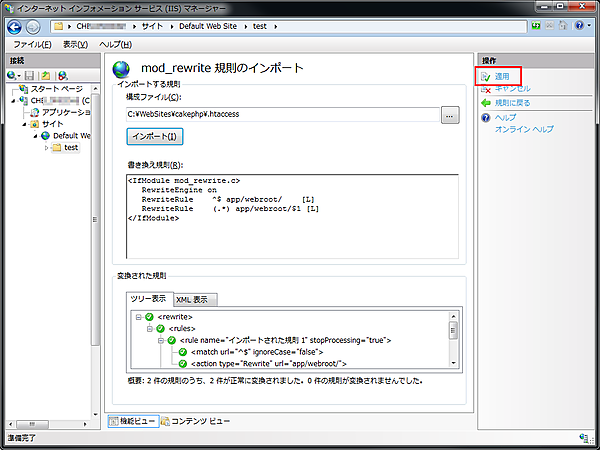
Task: Click the cancel (キャンセル) red X icon
Action: pos(486,89)
